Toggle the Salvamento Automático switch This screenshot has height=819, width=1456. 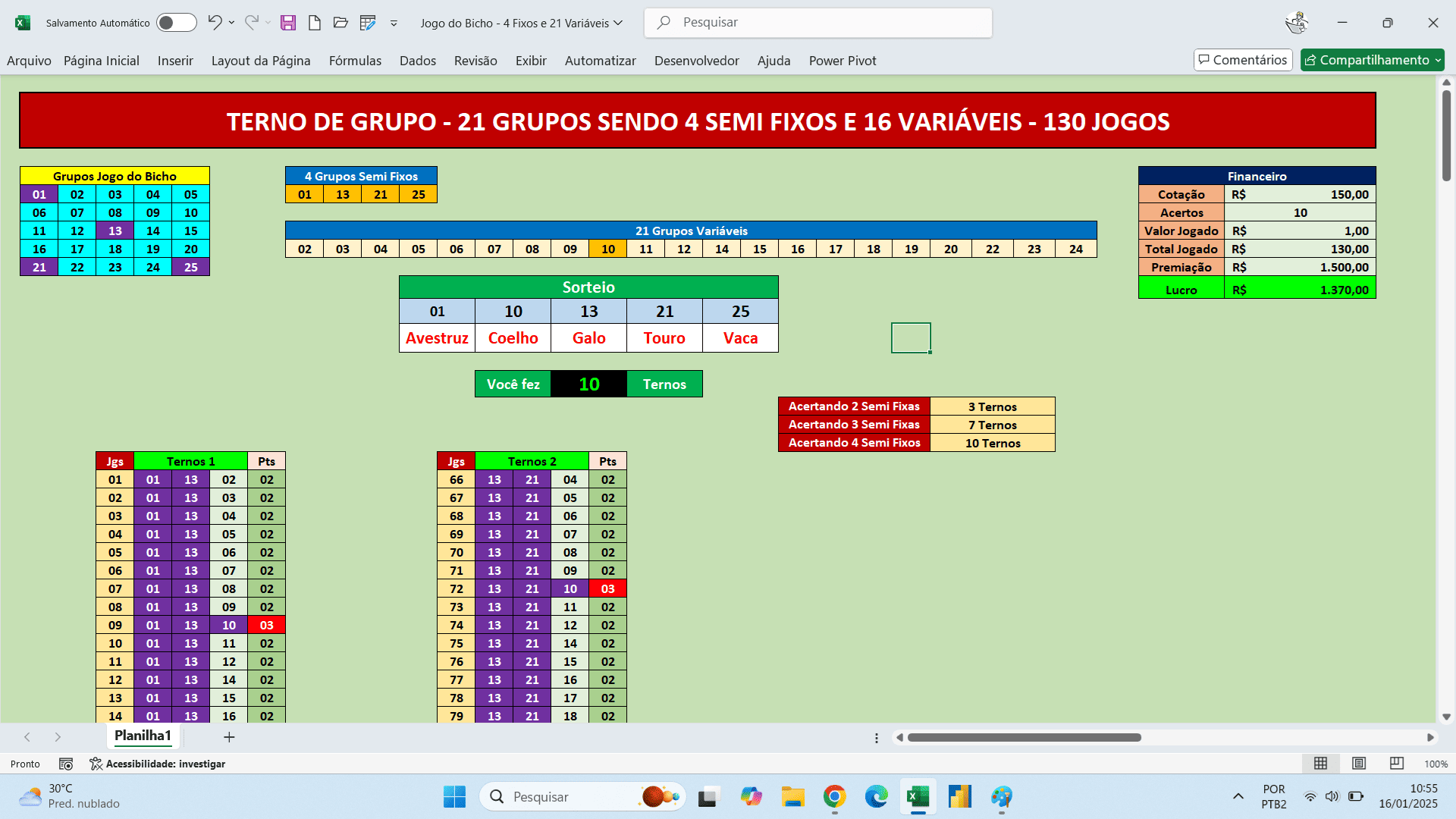(176, 23)
